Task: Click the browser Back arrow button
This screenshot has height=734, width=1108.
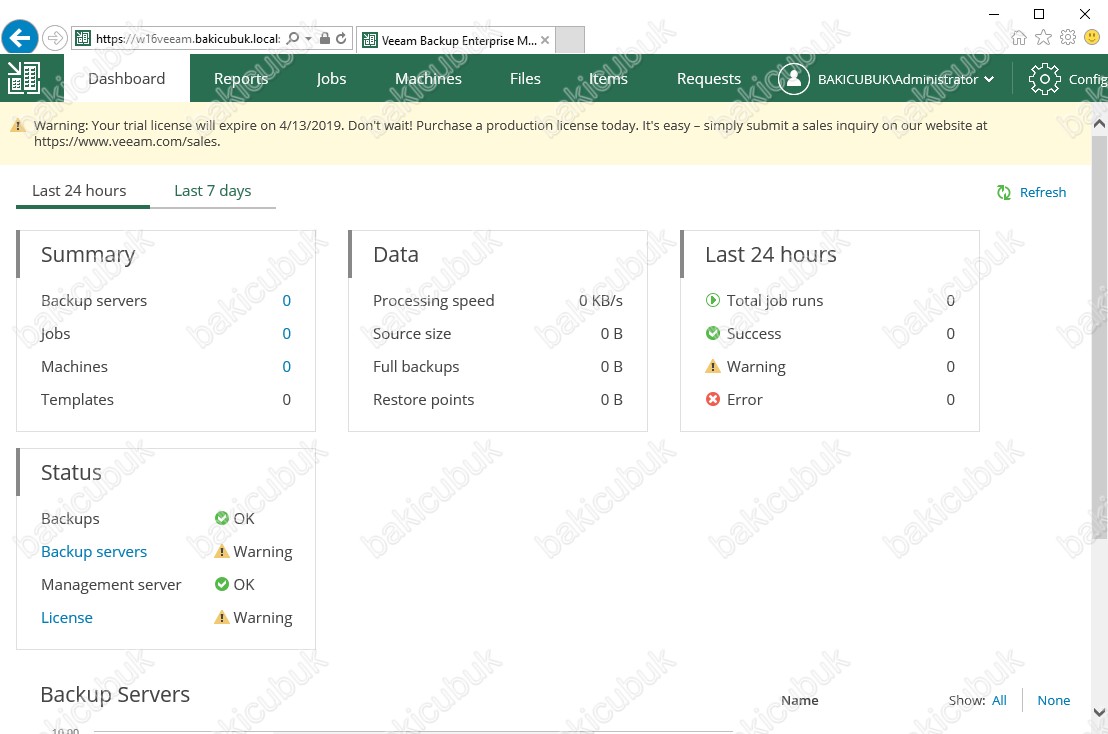Action: (20, 37)
